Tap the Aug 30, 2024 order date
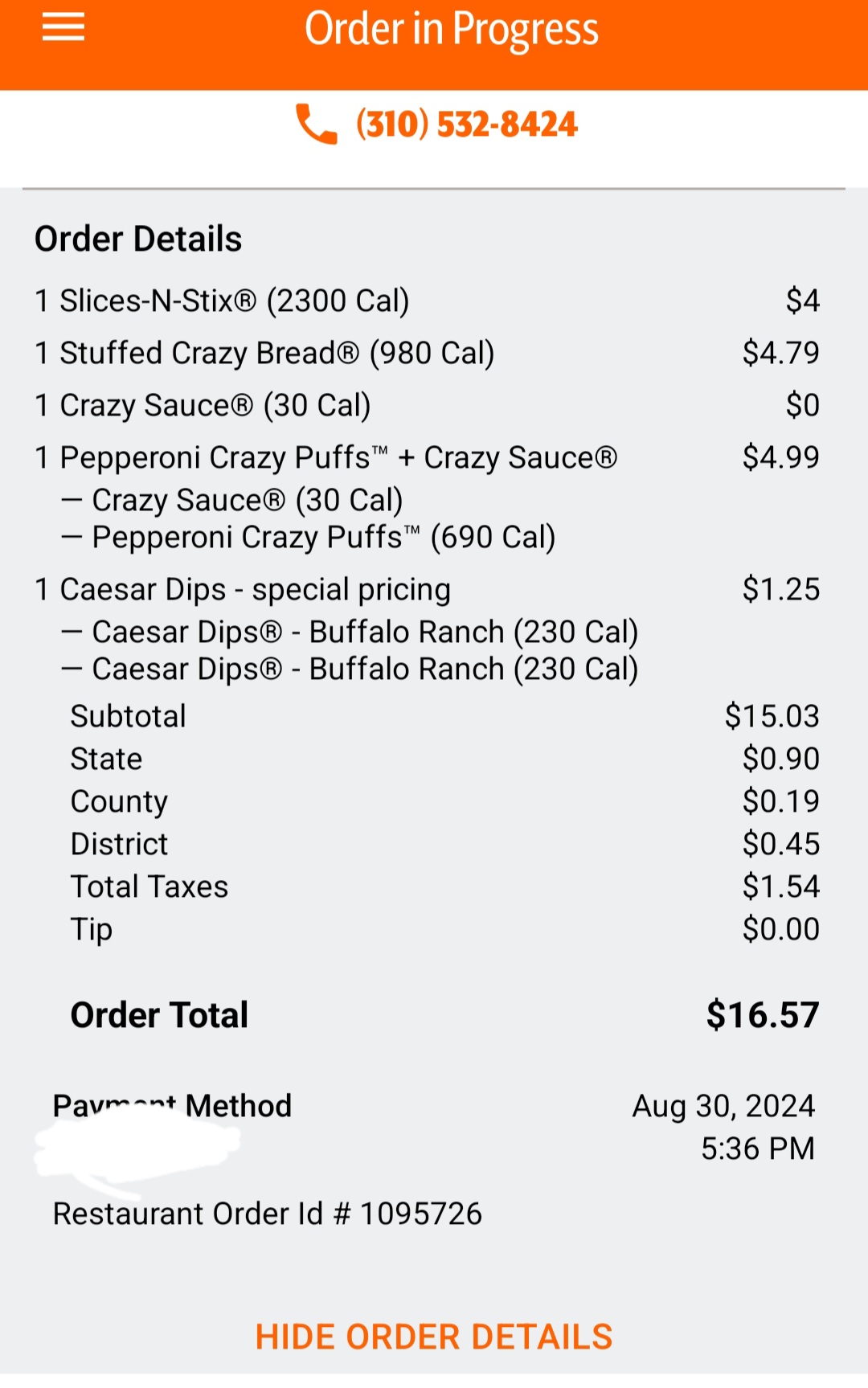The image size is (868, 1388). point(723,1106)
